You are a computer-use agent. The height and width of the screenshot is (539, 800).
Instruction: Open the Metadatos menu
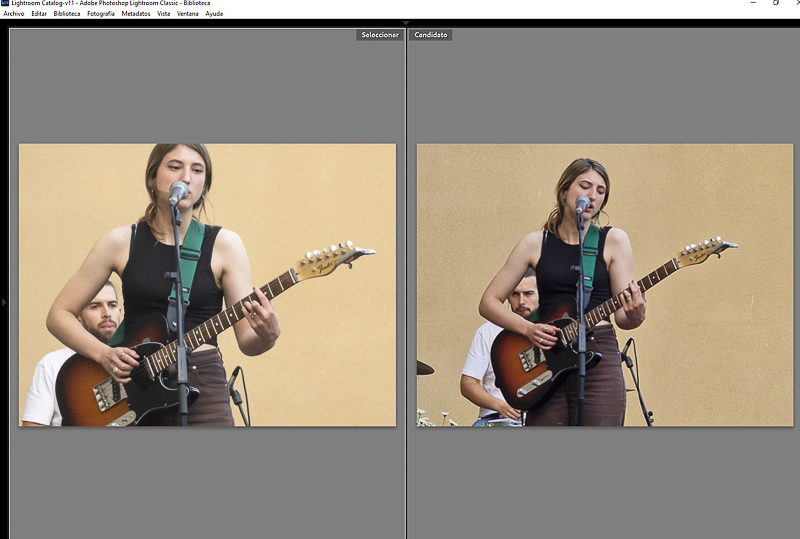pyautogui.click(x=136, y=14)
